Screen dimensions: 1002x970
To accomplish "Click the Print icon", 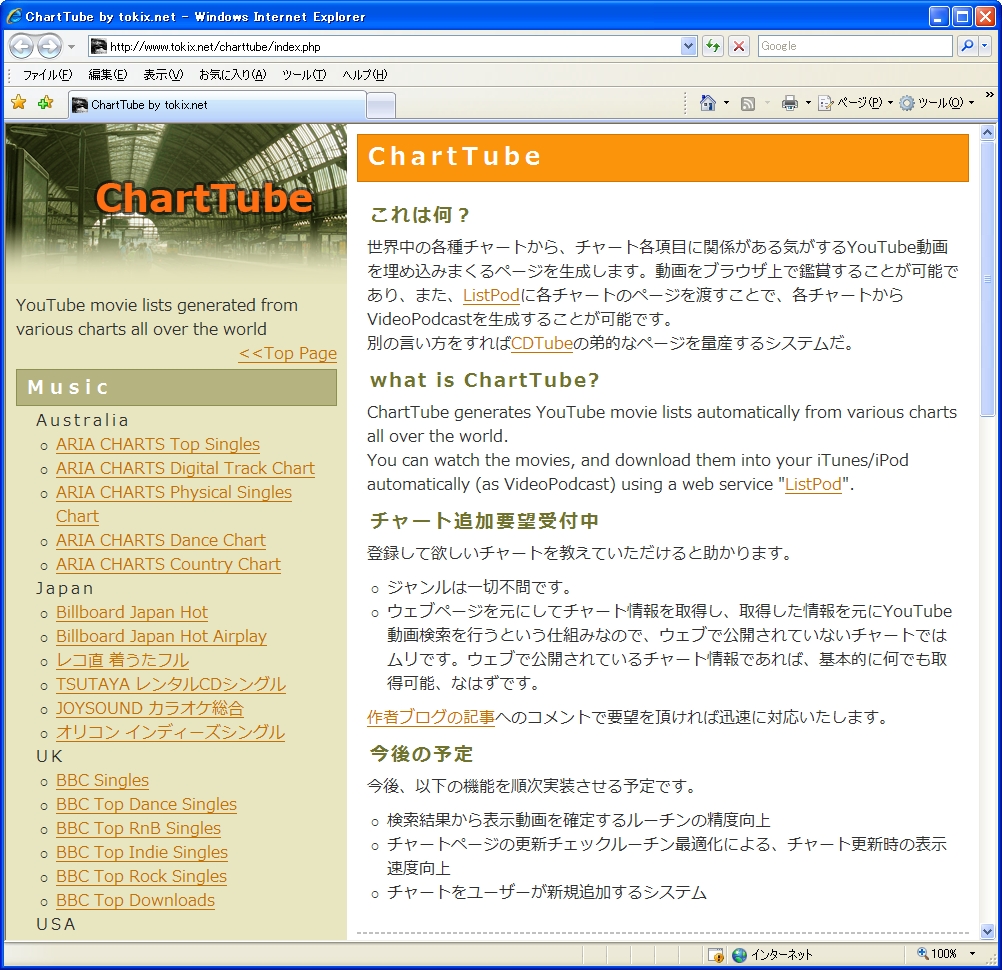I will pyautogui.click(x=790, y=103).
